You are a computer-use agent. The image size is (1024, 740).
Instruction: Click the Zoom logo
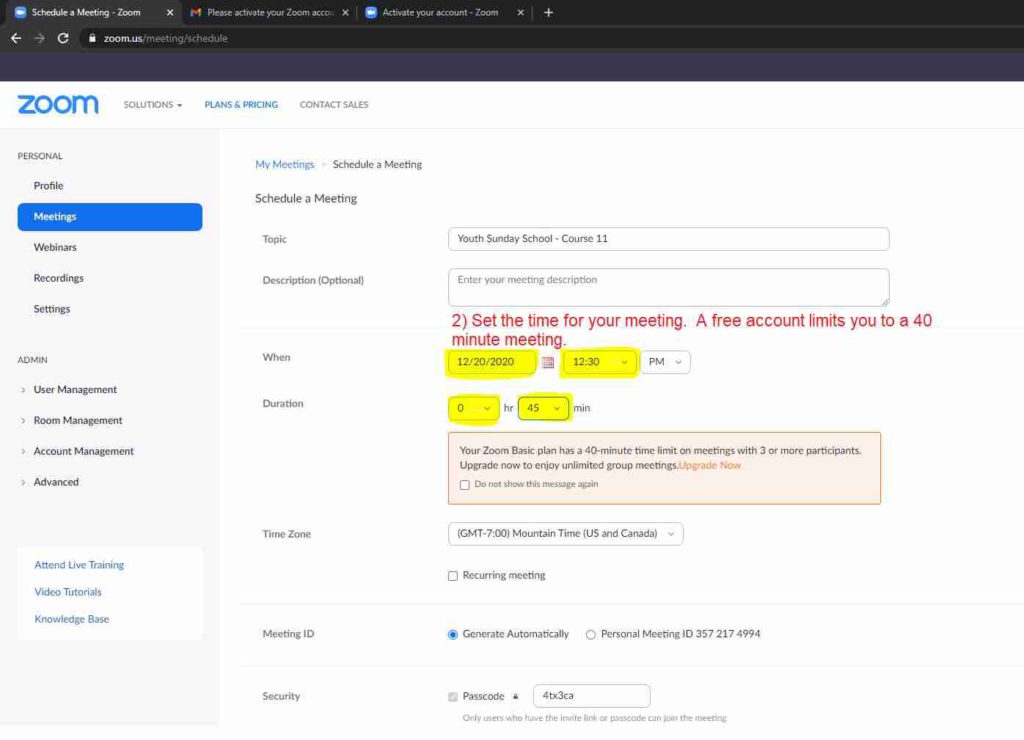coord(58,105)
